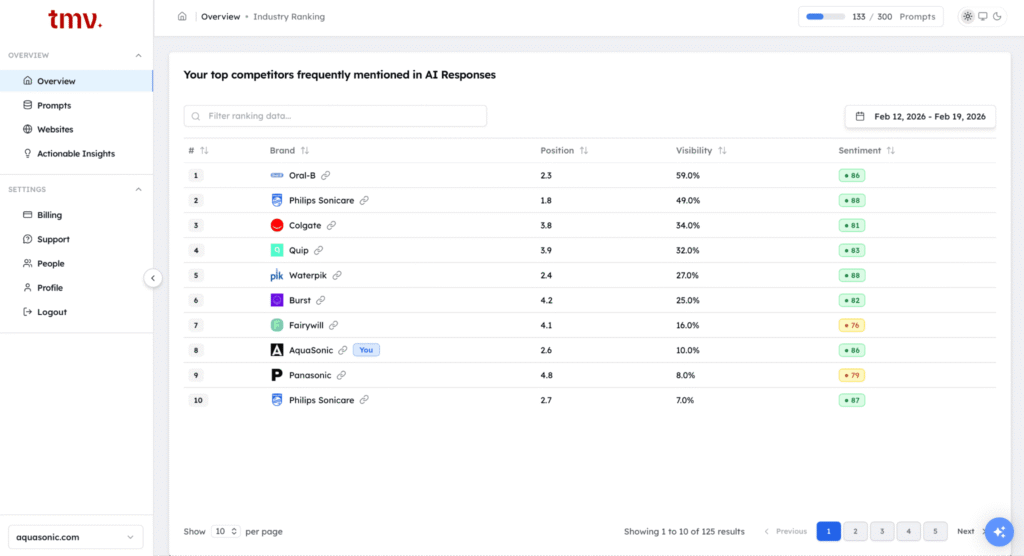Click the Panasonic brand logo
Image resolution: width=1024 pixels, height=556 pixels.
pos(277,375)
